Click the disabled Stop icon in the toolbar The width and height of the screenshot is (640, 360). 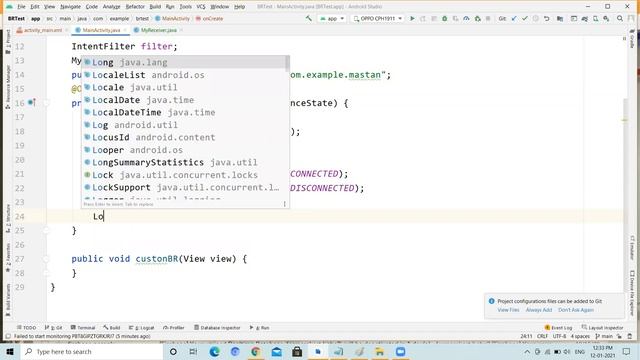[488, 18]
